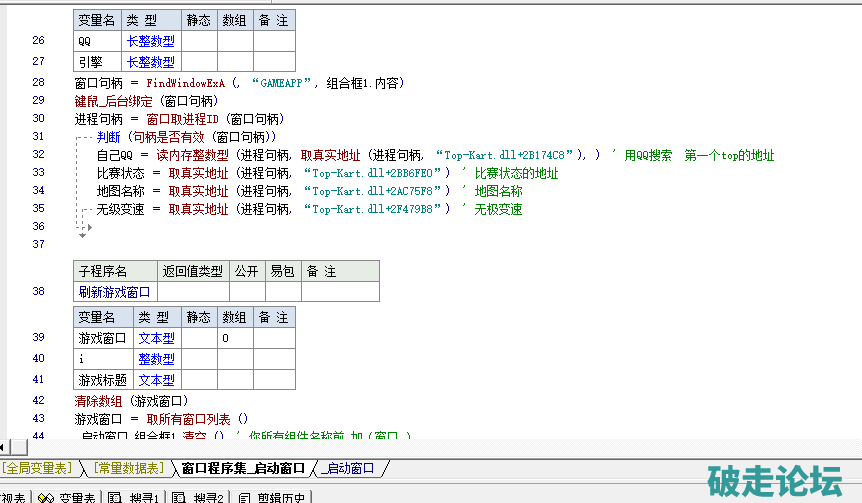The width and height of the screenshot is (862, 503).
Task: Click the 搜寻2 panel icon
Action: (x=179, y=497)
